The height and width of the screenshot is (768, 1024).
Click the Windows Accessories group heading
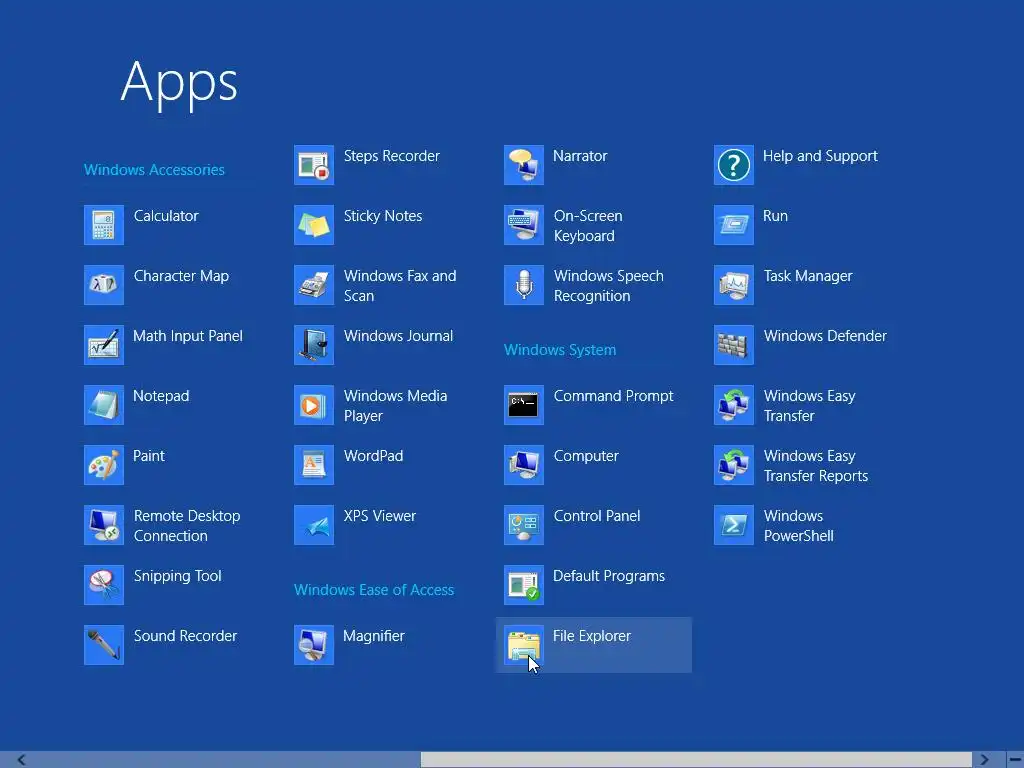155,170
